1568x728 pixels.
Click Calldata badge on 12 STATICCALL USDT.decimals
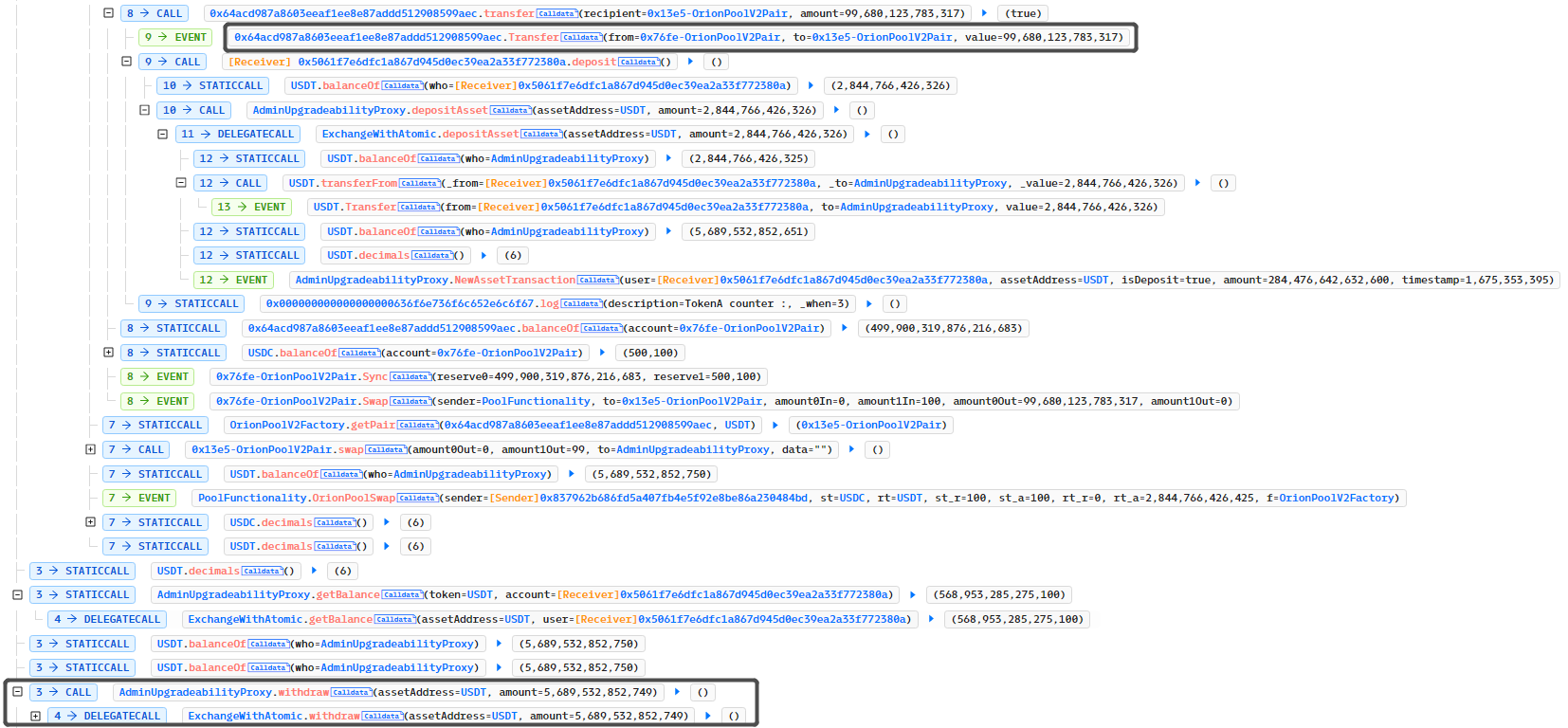(431, 256)
